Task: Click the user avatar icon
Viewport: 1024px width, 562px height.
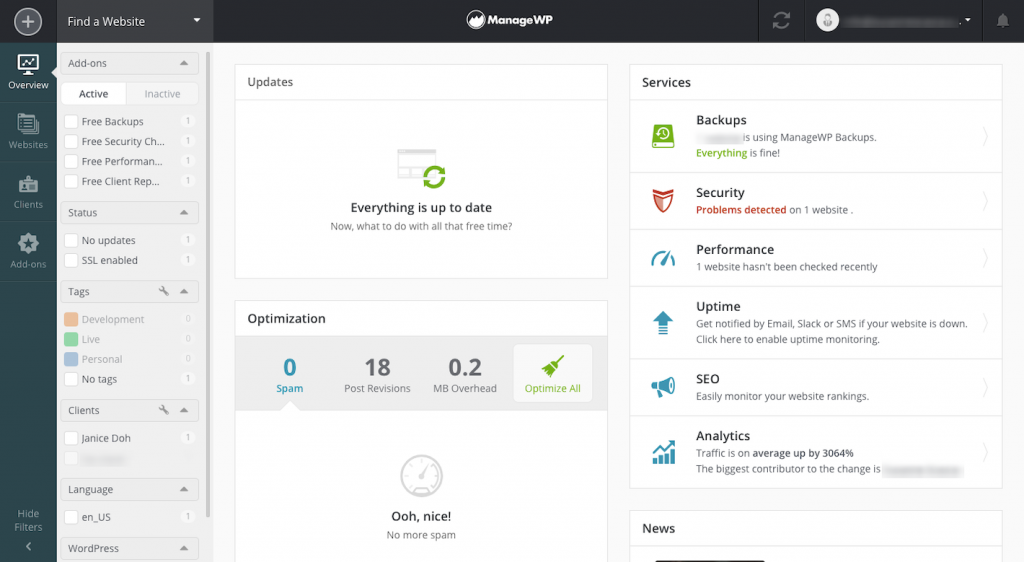Action: pos(827,20)
